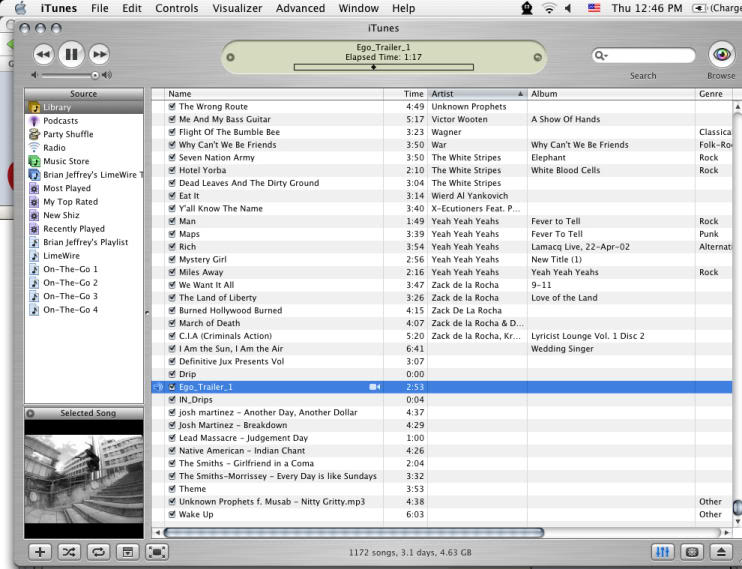Open On-The-Go 4 playlist

pyautogui.click(x=84, y=310)
